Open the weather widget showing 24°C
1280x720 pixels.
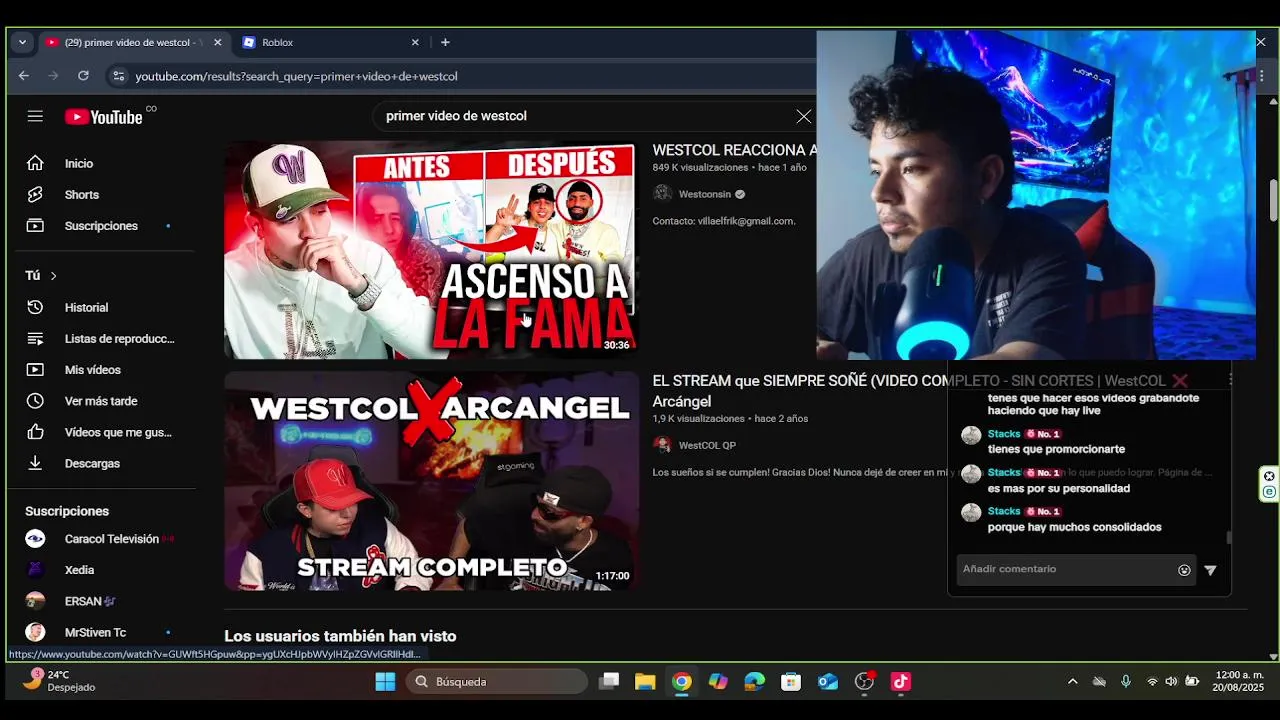(x=60, y=681)
